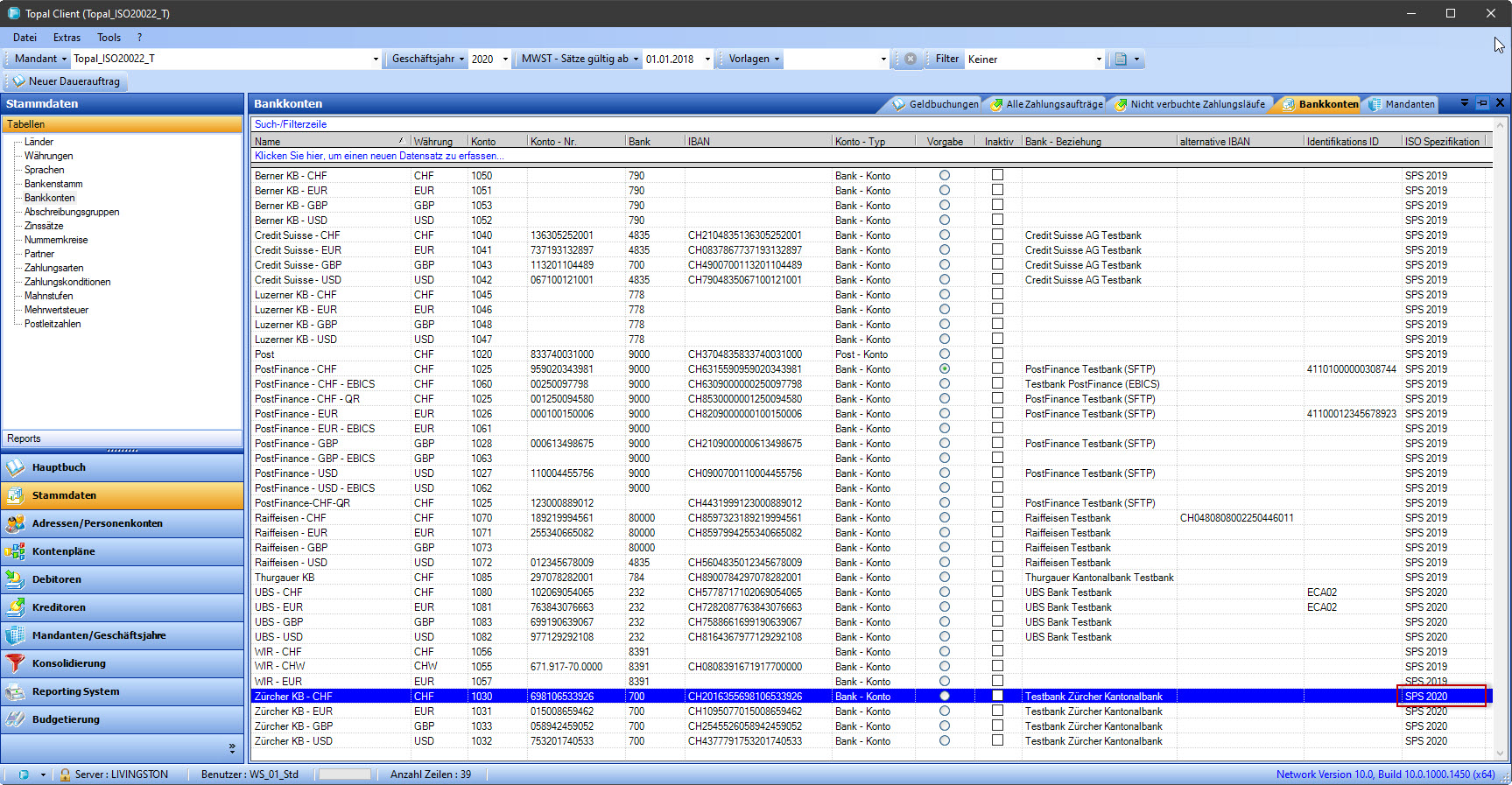Screen dimensions: 1512x785
Task: Select Zahlungsarten in the Tabellen tree
Action: point(54,268)
